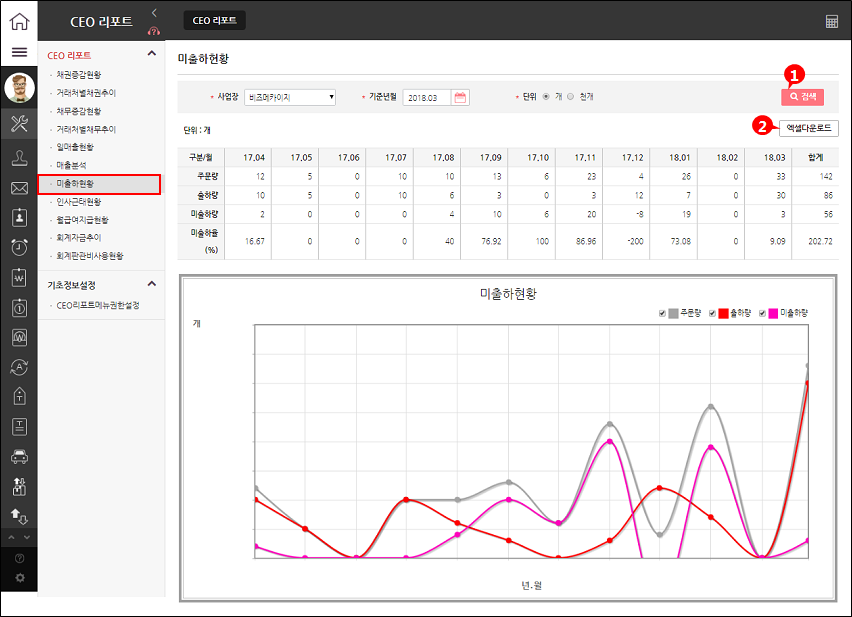852x617 pixels.
Task: Toggle the 출하량 series checkbox in legend
Action: pyautogui.click(x=712, y=313)
